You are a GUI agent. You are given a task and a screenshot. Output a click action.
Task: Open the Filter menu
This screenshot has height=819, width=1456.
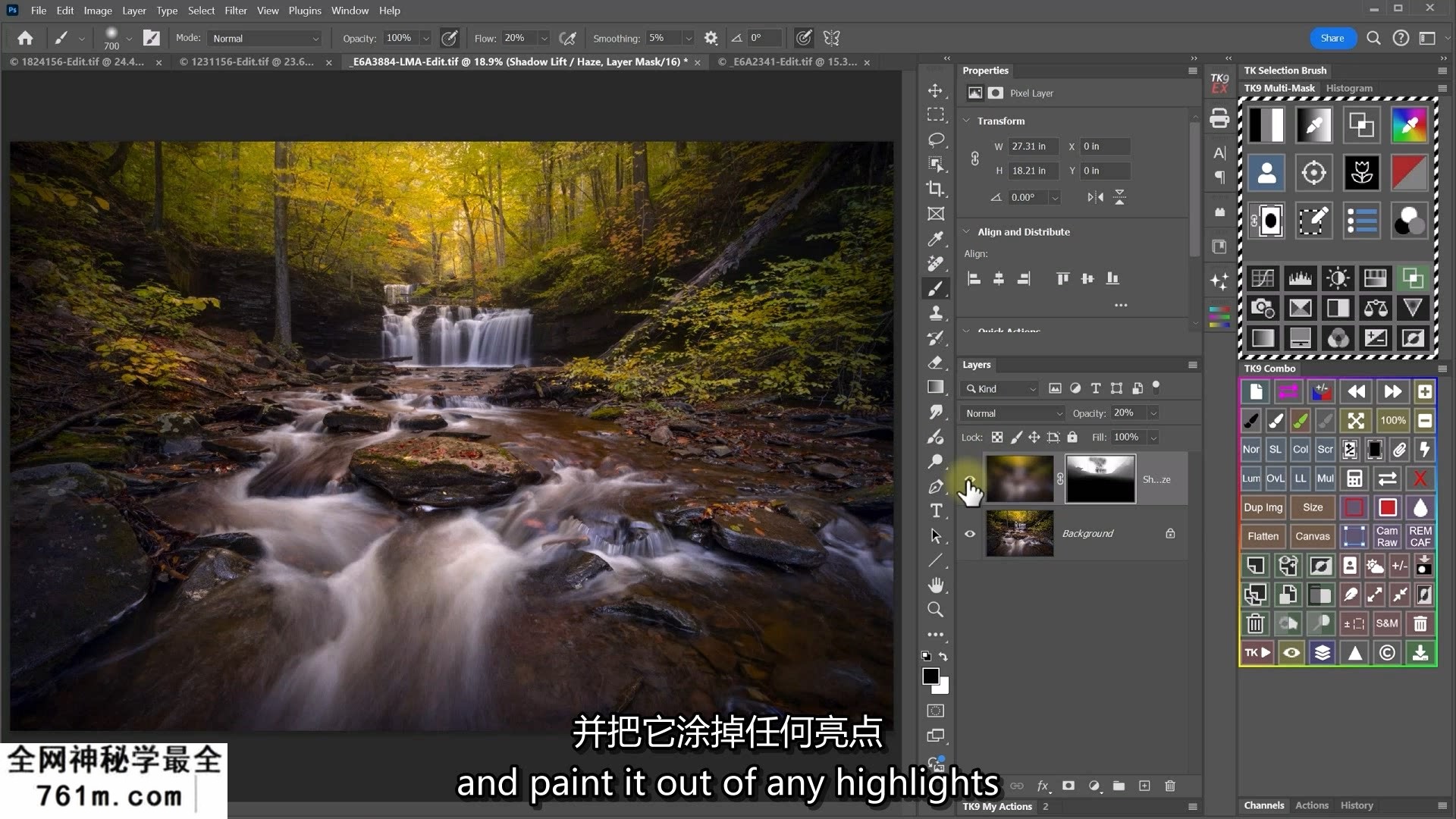click(236, 11)
